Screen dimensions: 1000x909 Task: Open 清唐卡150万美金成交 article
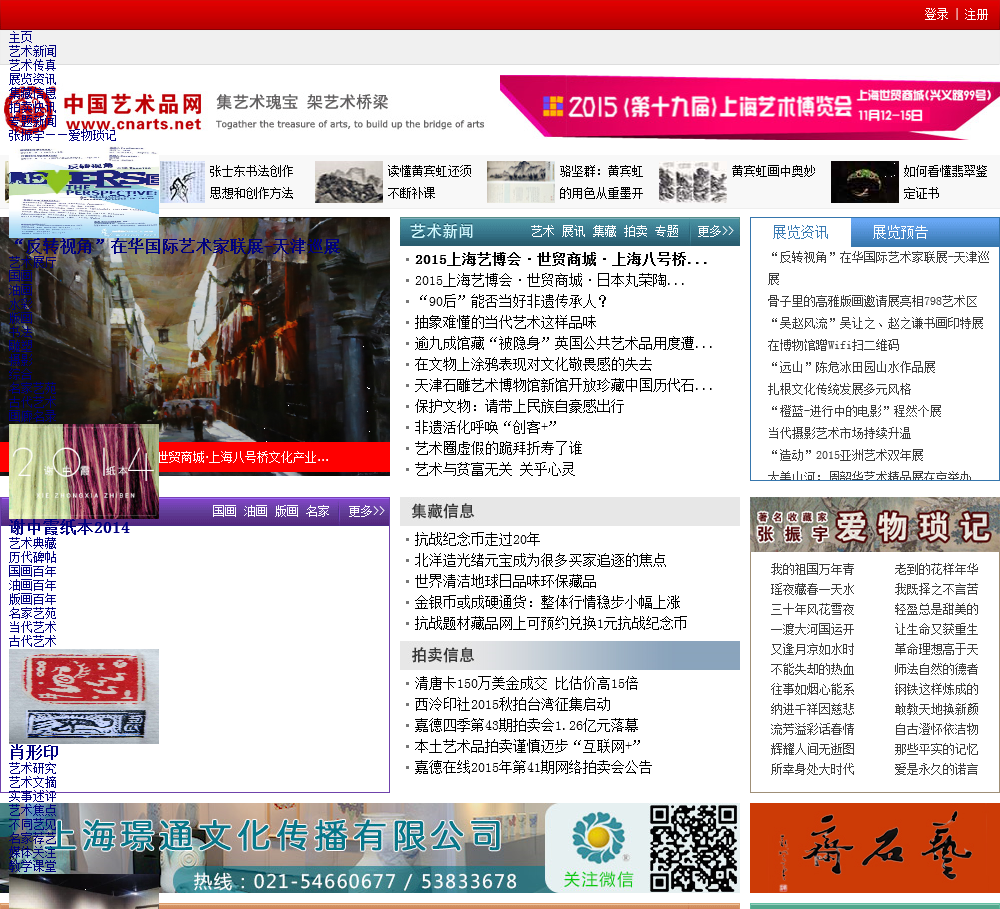tap(526, 683)
